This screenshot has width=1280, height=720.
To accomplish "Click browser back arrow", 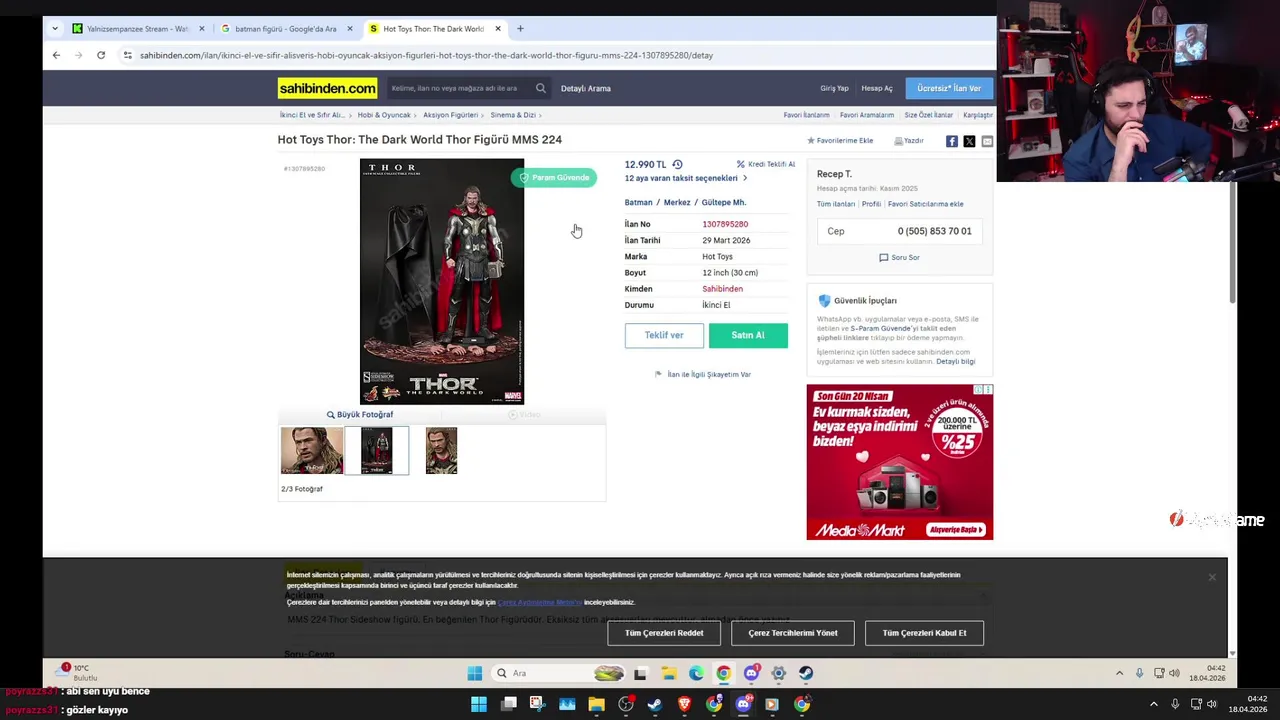I will pyautogui.click(x=56, y=55).
